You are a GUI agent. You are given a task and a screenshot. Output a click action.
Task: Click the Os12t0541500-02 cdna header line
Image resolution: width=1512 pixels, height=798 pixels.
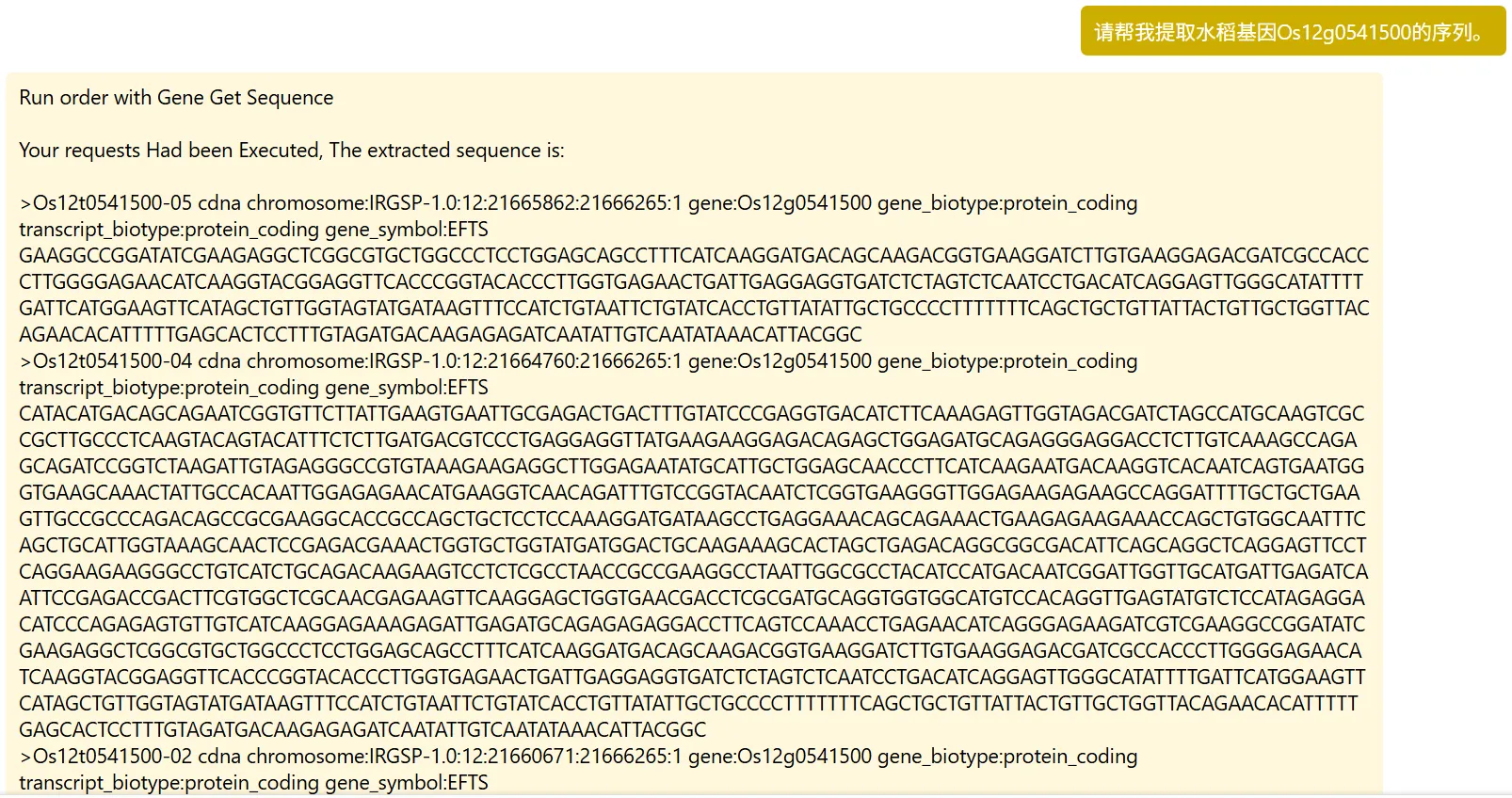coord(578,757)
